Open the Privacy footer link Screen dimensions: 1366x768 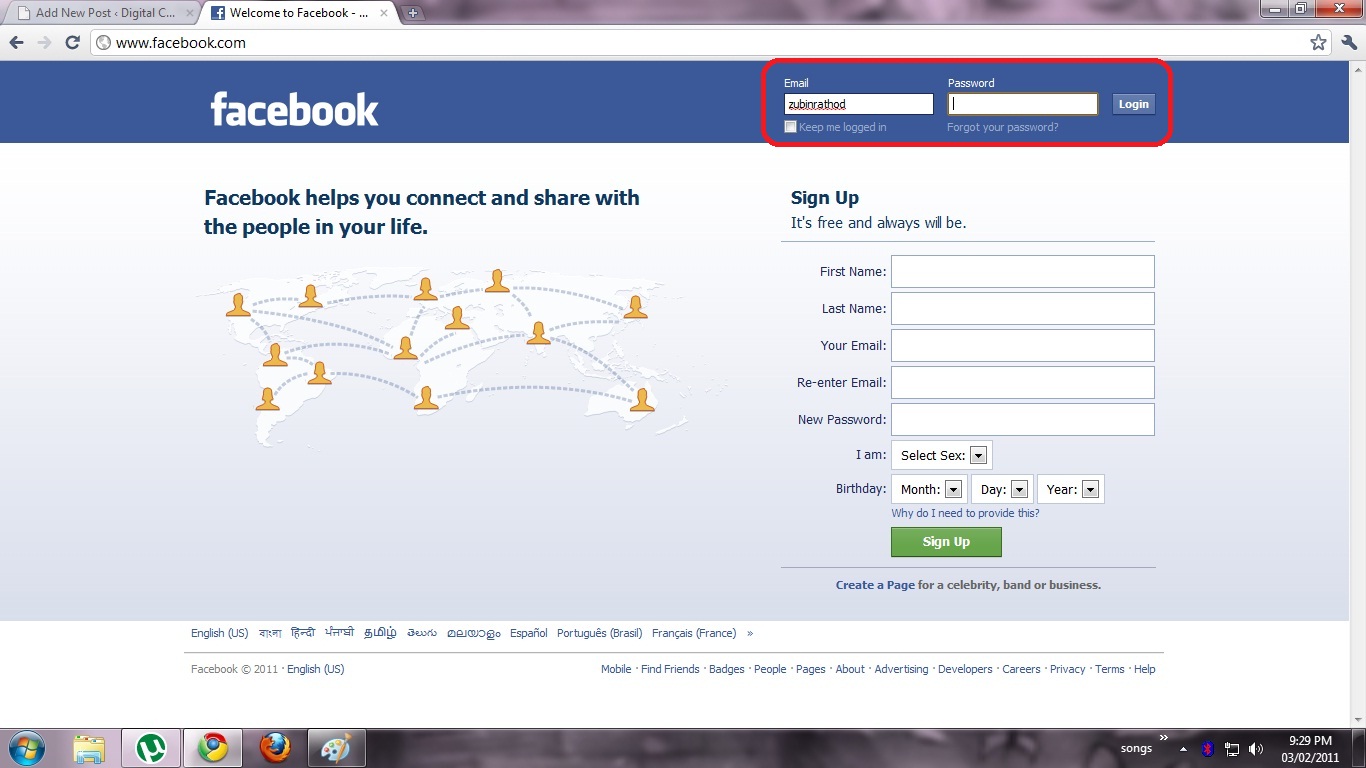coord(1067,669)
